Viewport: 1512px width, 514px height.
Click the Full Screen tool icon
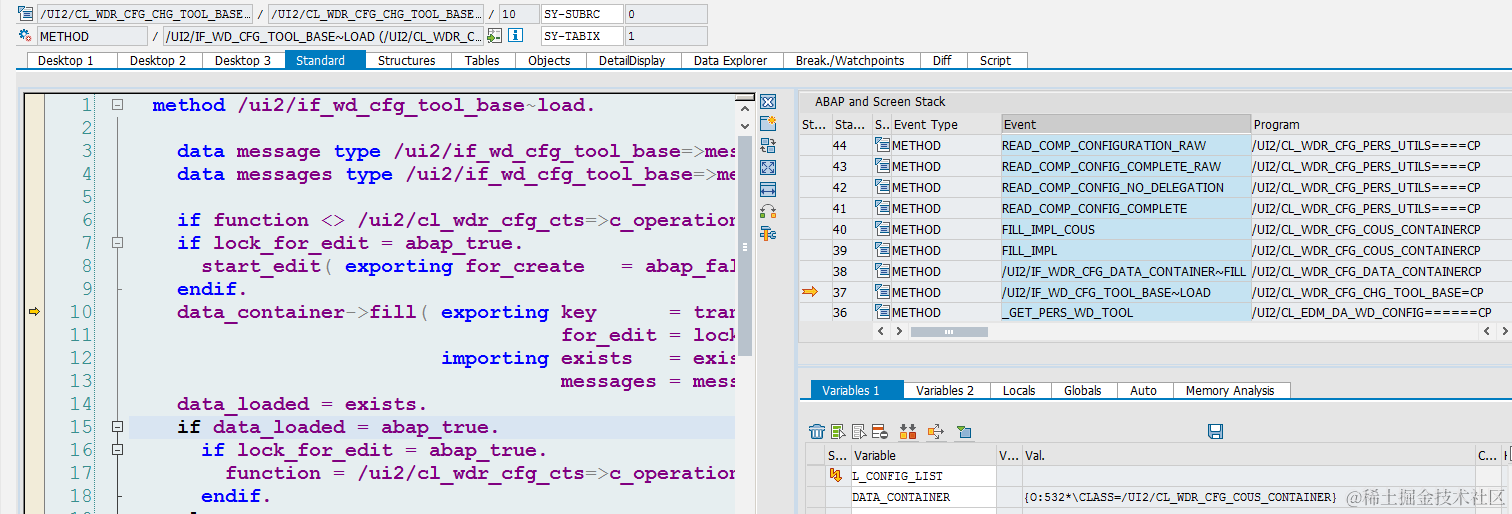(x=768, y=168)
